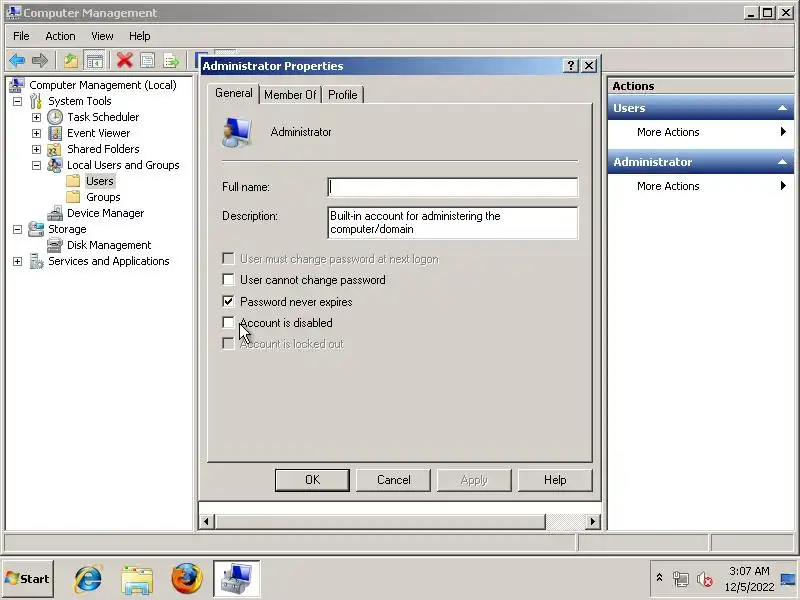This screenshot has height=600, width=800.
Task: Click the Export List toolbar icon
Action: 171,61
